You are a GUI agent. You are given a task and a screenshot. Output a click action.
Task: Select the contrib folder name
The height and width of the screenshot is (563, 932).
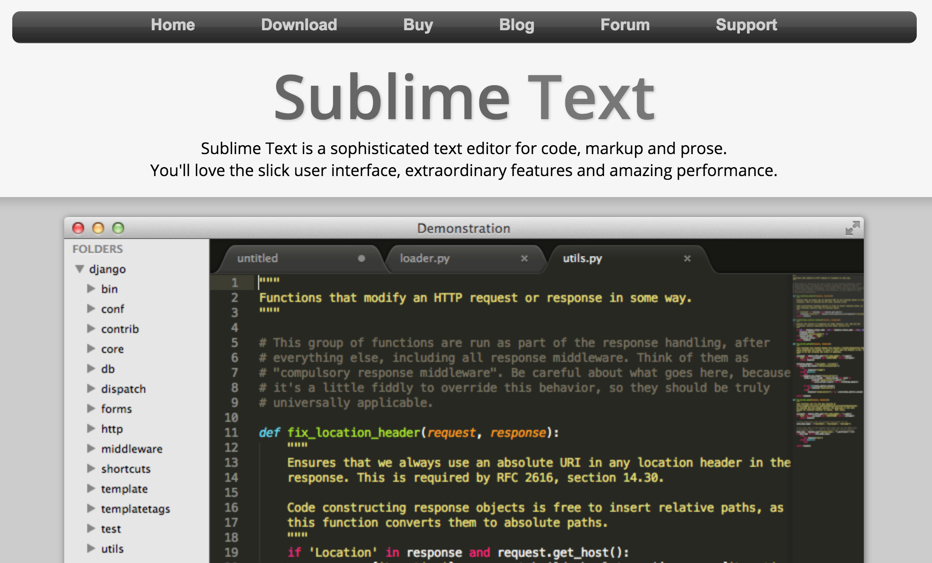(119, 329)
